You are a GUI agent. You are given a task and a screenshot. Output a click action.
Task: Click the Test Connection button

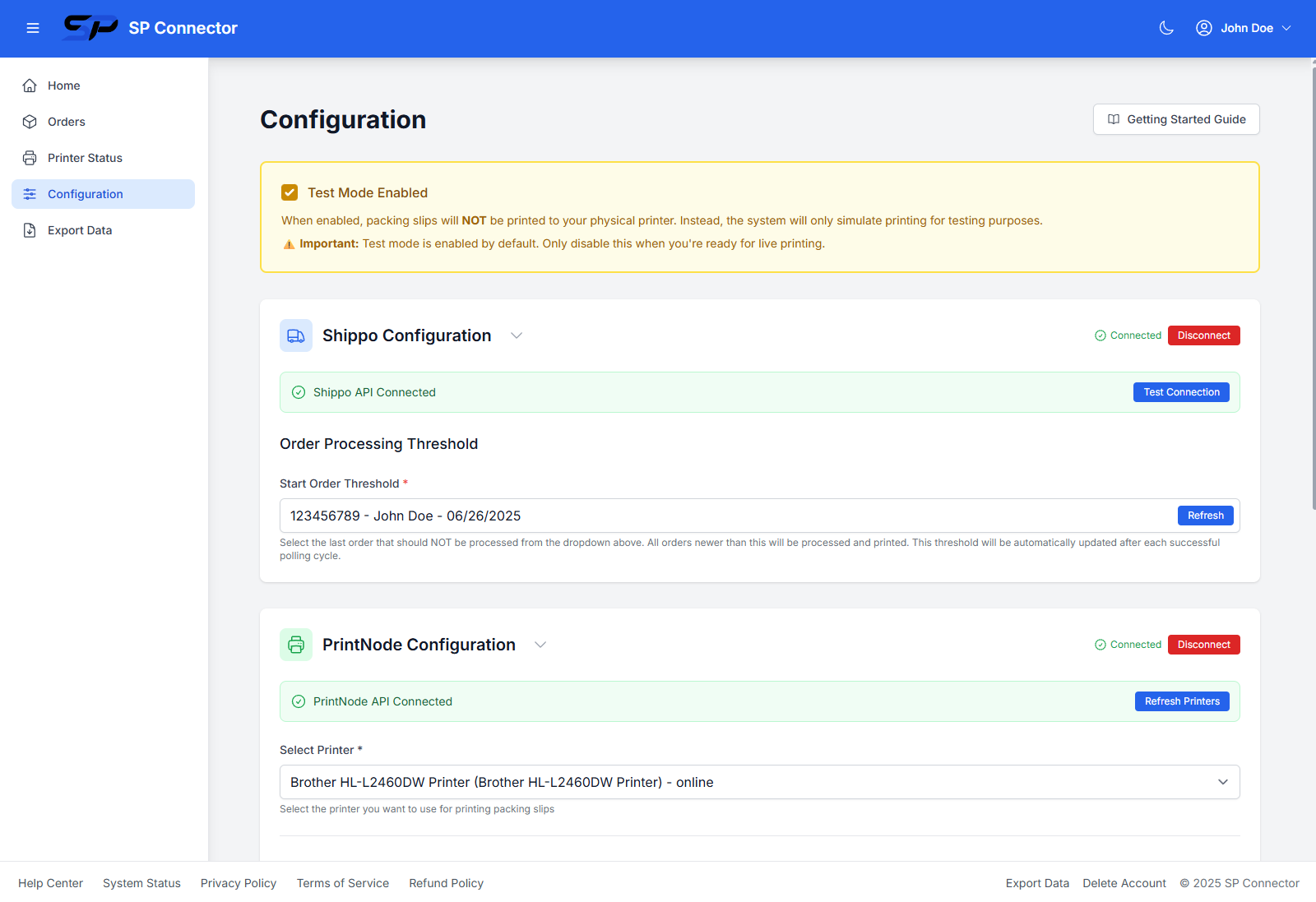coord(1181,392)
